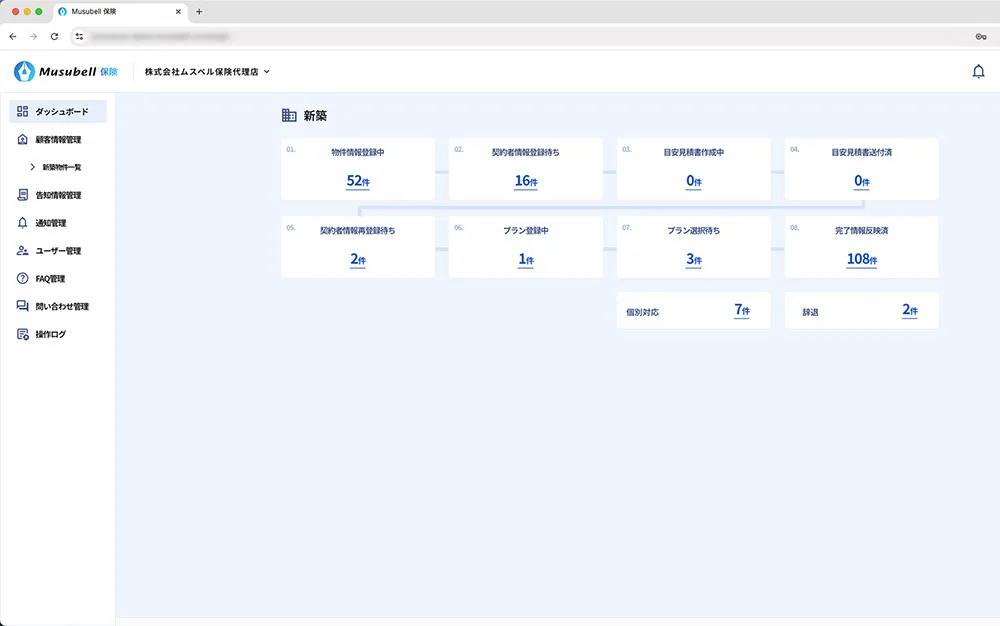Click the notification bell icon in header
The height and width of the screenshot is (626, 1000).
point(978,72)
